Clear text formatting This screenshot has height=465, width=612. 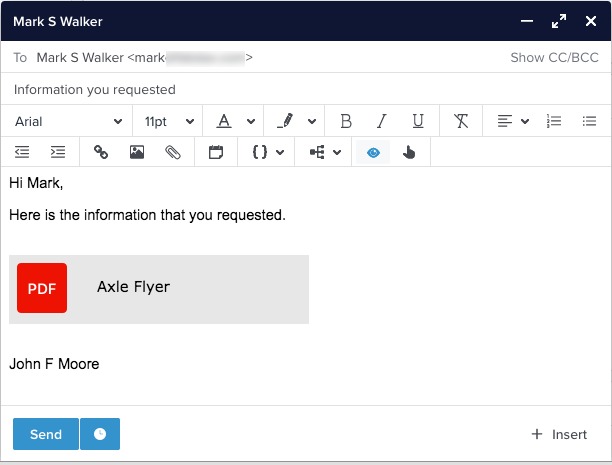pos(461,121)
